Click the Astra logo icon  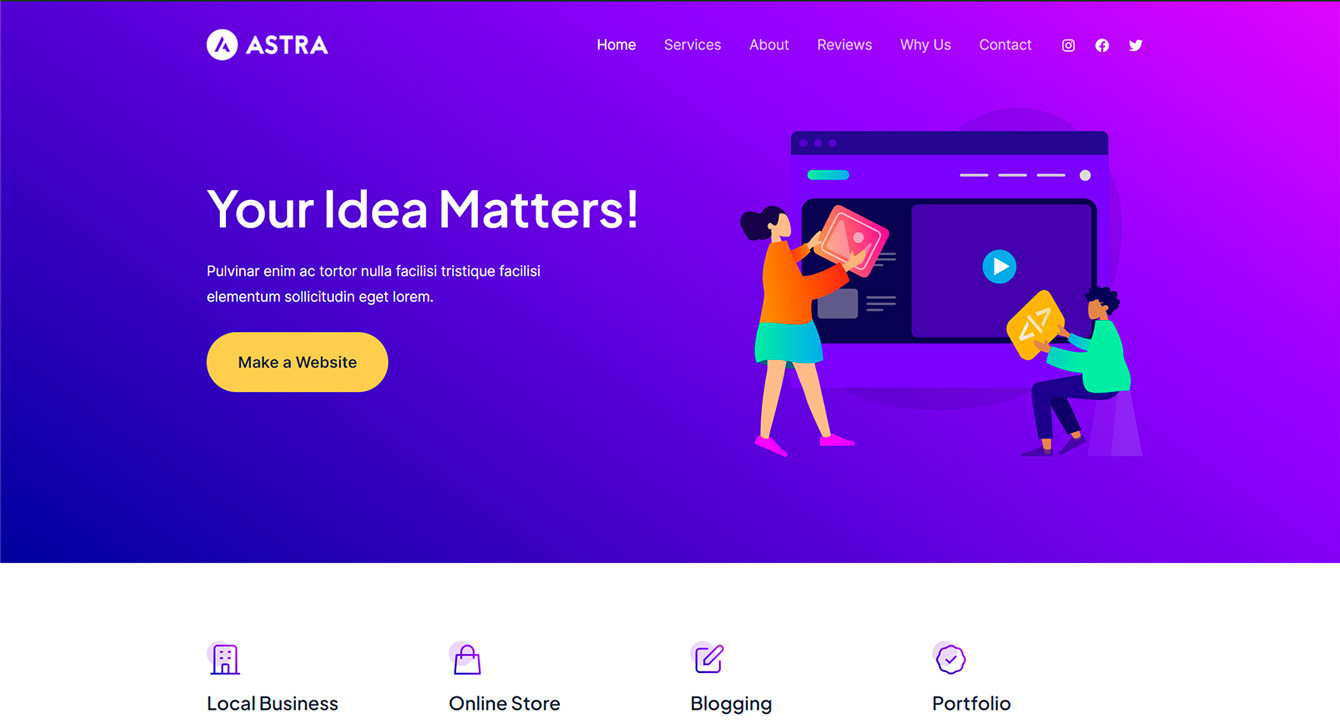pyautogui.click(x=222, y=44)
